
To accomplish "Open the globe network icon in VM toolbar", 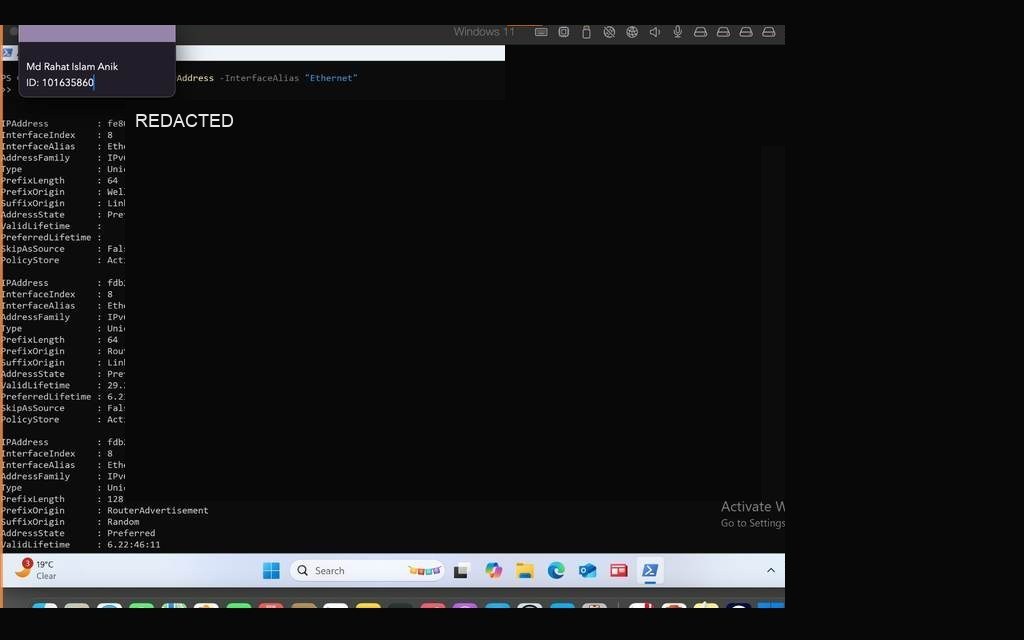I will (632, 32).
